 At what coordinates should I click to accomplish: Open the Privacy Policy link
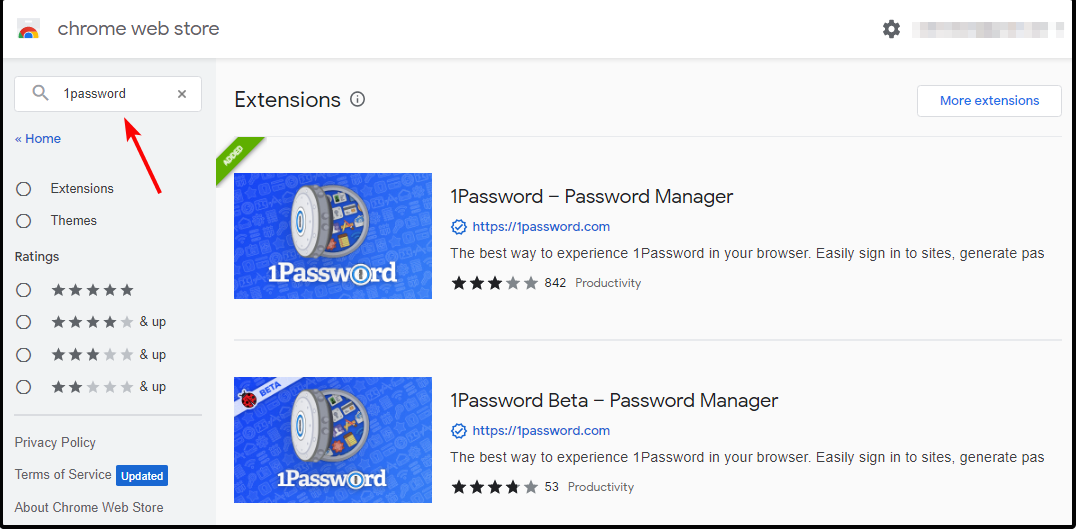(55, 443)
